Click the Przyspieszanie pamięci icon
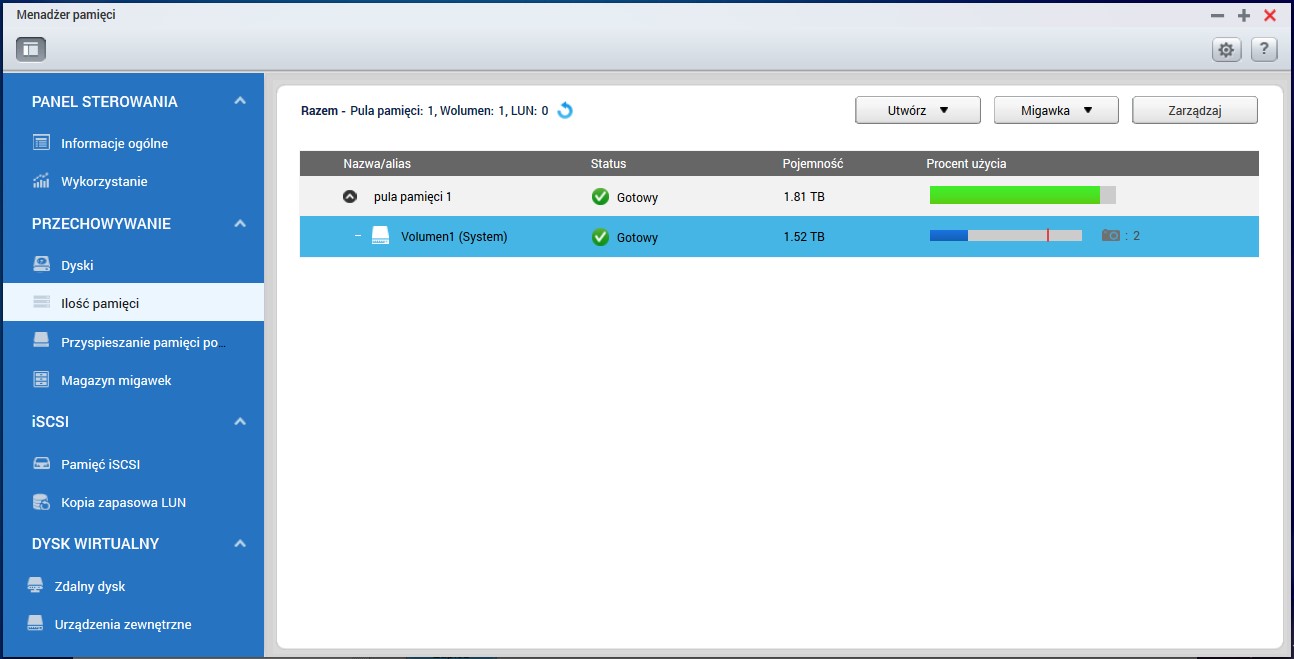 (x=41, y=341)
